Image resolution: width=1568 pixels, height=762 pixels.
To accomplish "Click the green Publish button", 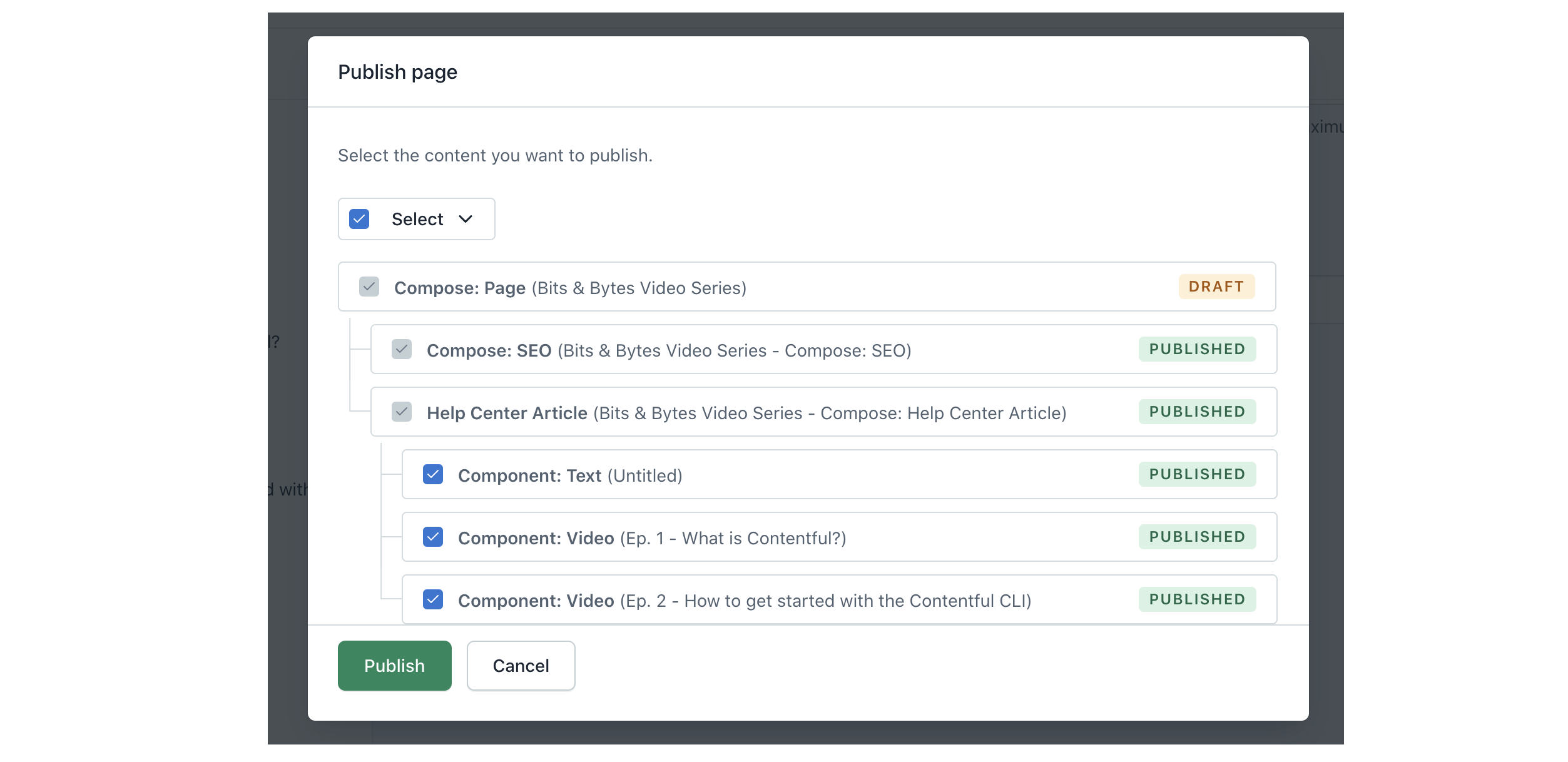I will [x=394, y=665].
